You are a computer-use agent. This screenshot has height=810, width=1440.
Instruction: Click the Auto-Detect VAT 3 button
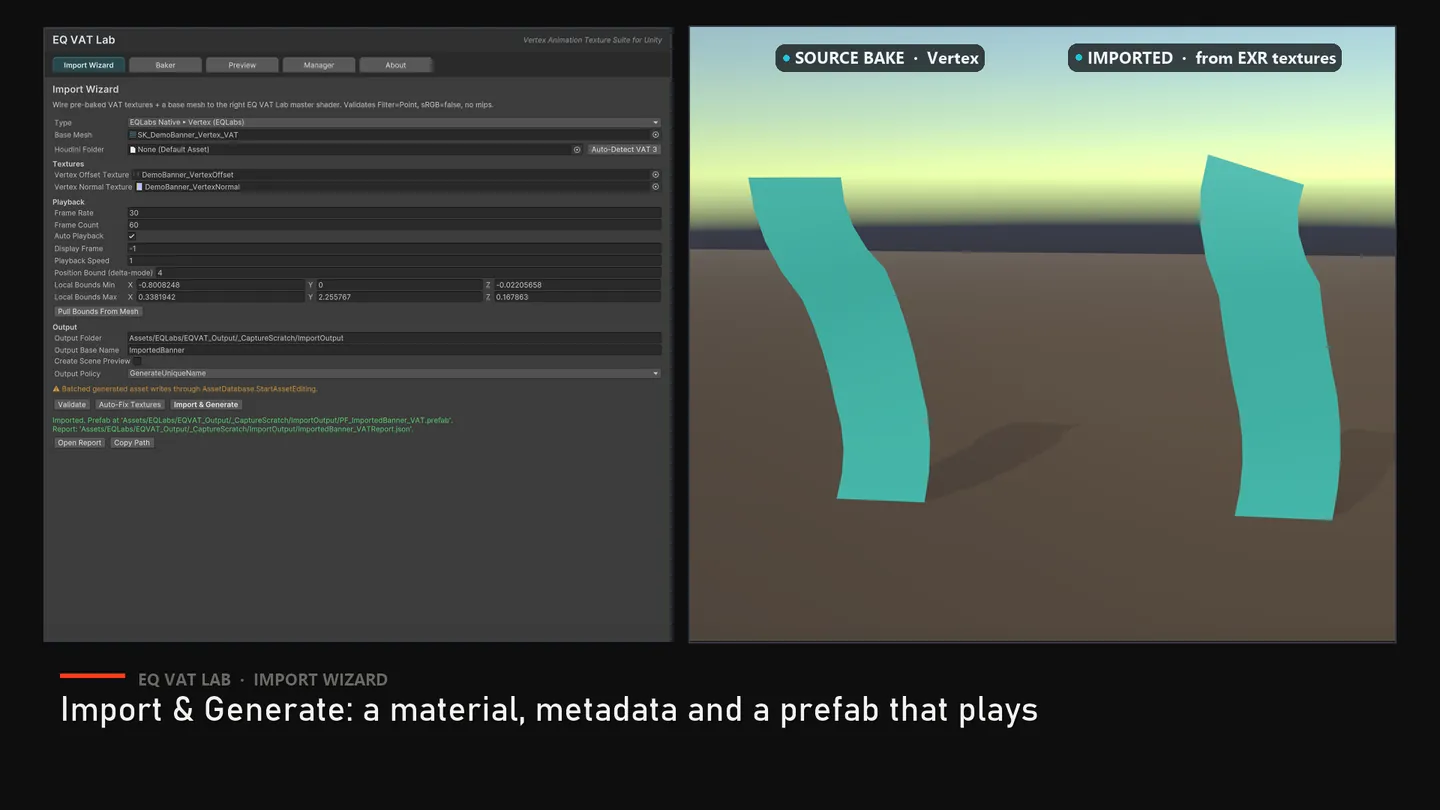(x=624, y=150)
